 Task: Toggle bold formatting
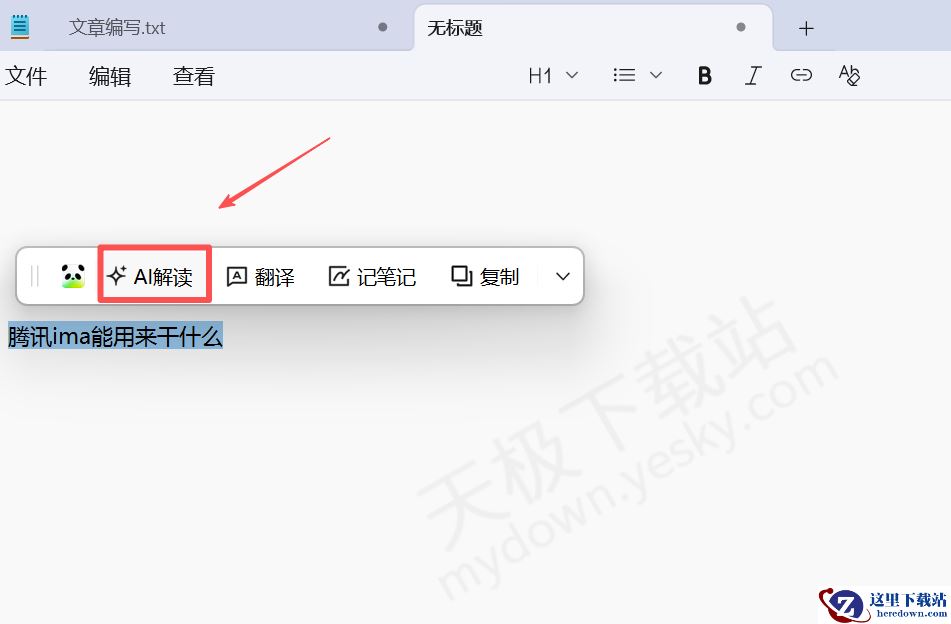(x=704, y=75)
